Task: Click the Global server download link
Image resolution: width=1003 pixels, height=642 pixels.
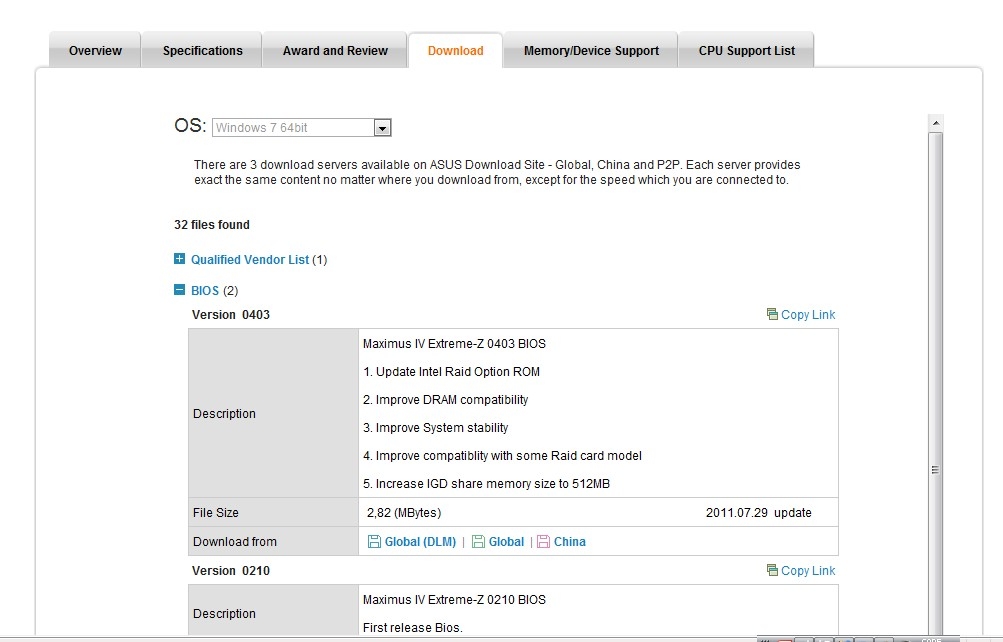Action: [506, 542]
